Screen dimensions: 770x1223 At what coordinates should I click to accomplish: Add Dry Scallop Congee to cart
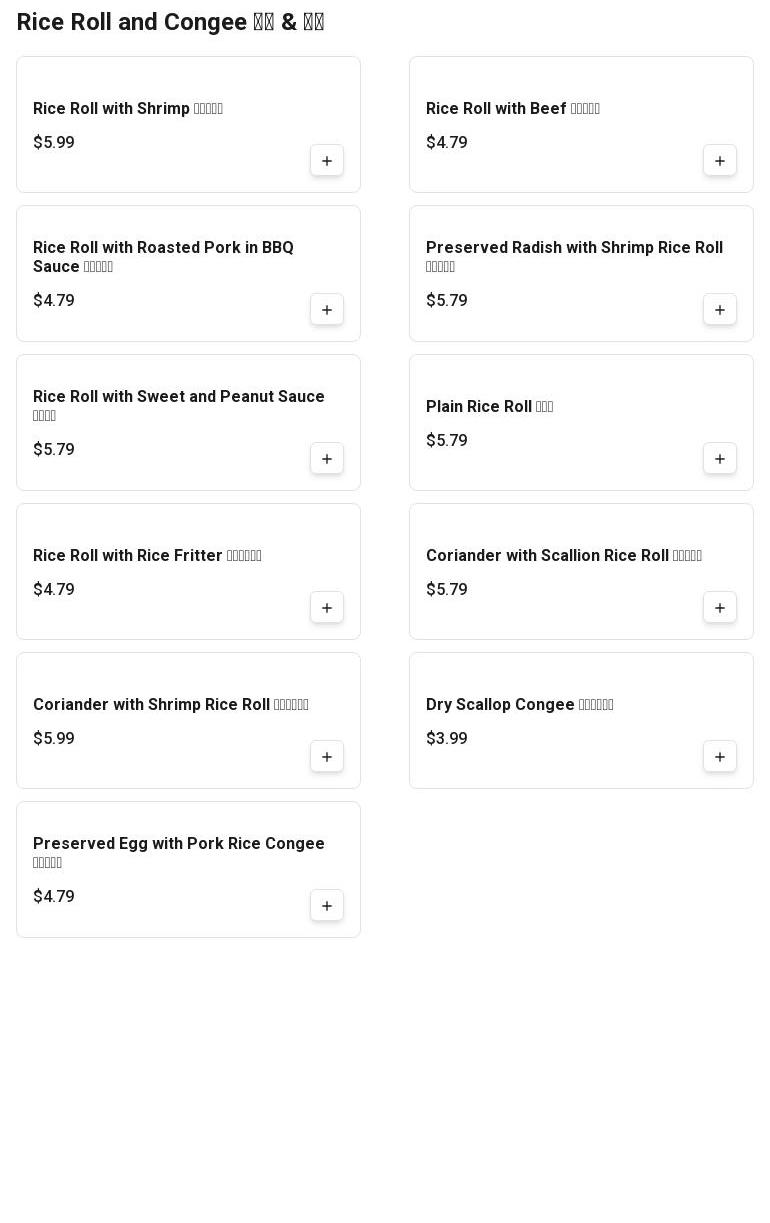720,757
